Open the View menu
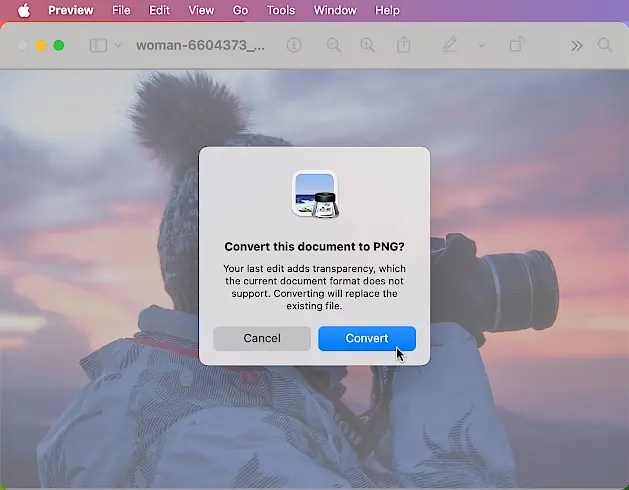The height and width of the screenshot is (490, 629). pyautogui.click(x=201, y=10)
